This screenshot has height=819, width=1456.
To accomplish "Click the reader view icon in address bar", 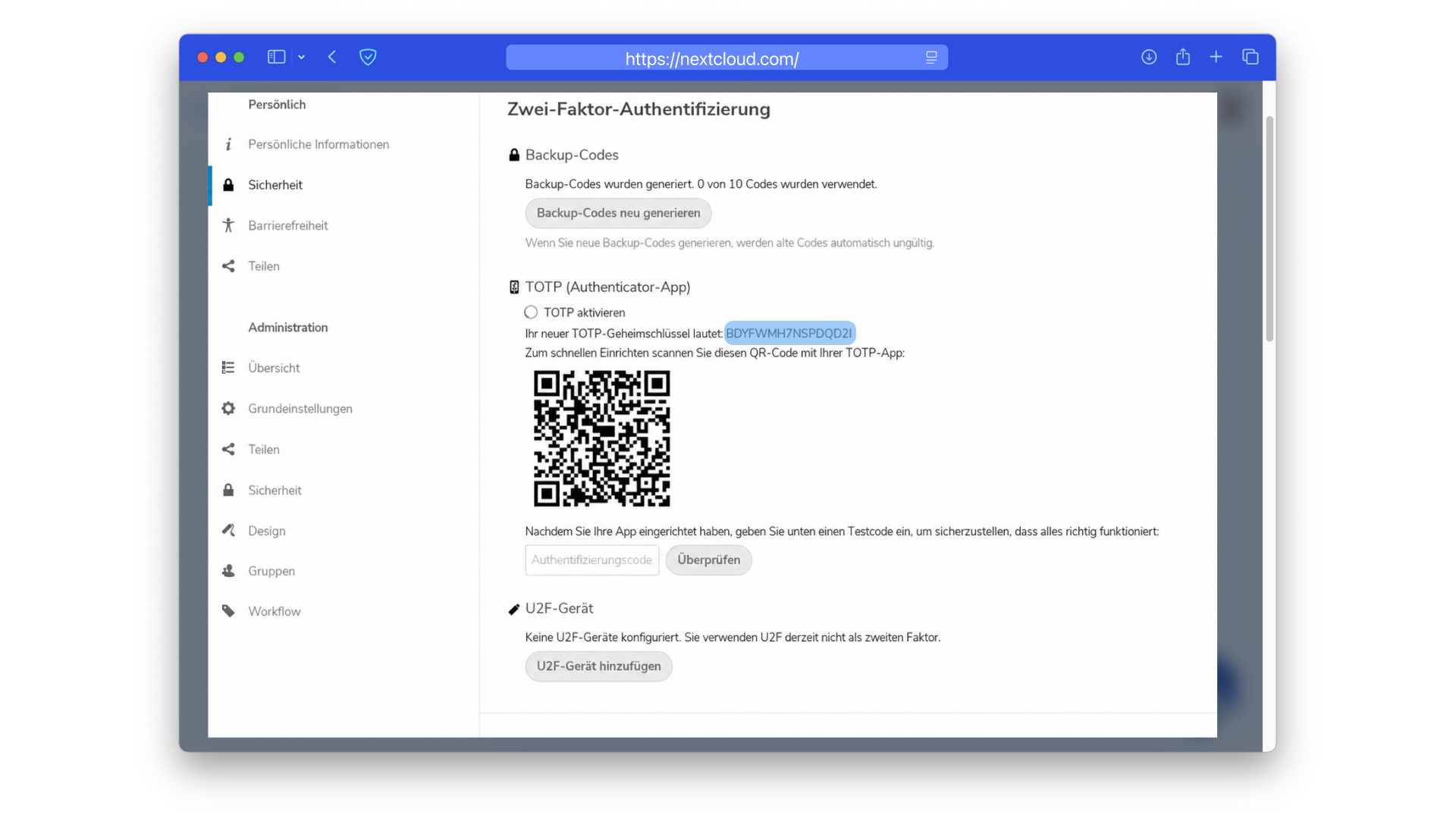I will coord(931,58).
